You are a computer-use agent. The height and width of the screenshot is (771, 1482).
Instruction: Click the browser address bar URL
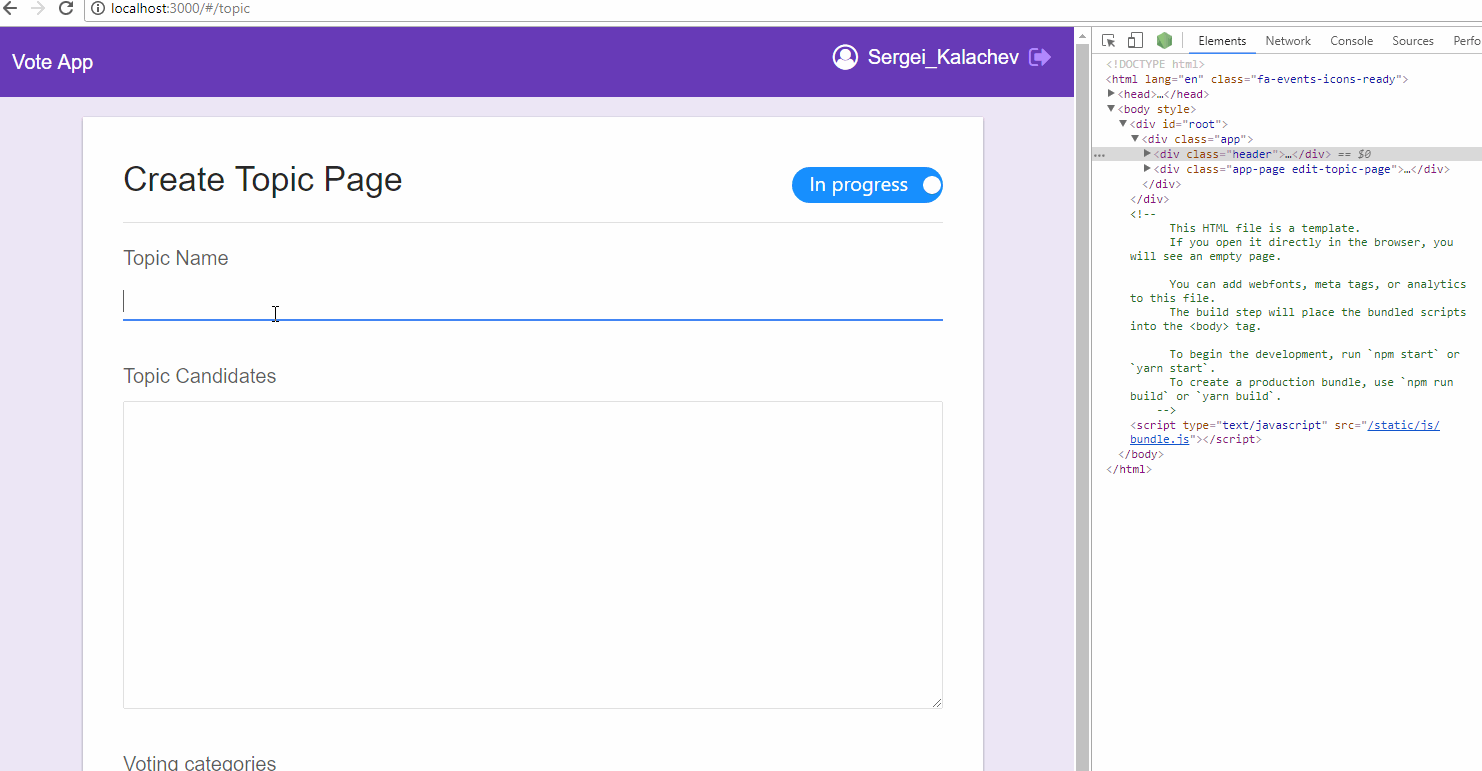click(x=180, y=8)
